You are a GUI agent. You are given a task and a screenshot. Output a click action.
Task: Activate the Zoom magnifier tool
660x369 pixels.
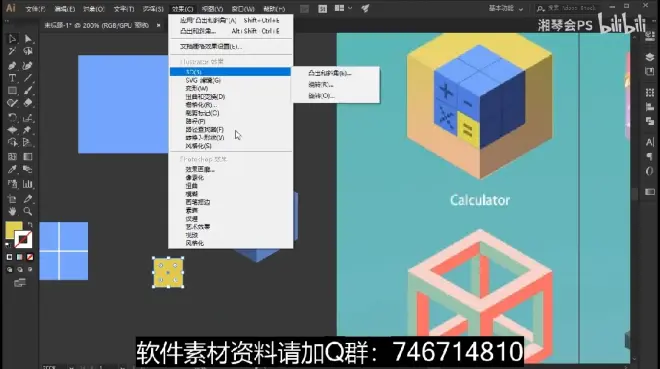click(x=28, y=211)
